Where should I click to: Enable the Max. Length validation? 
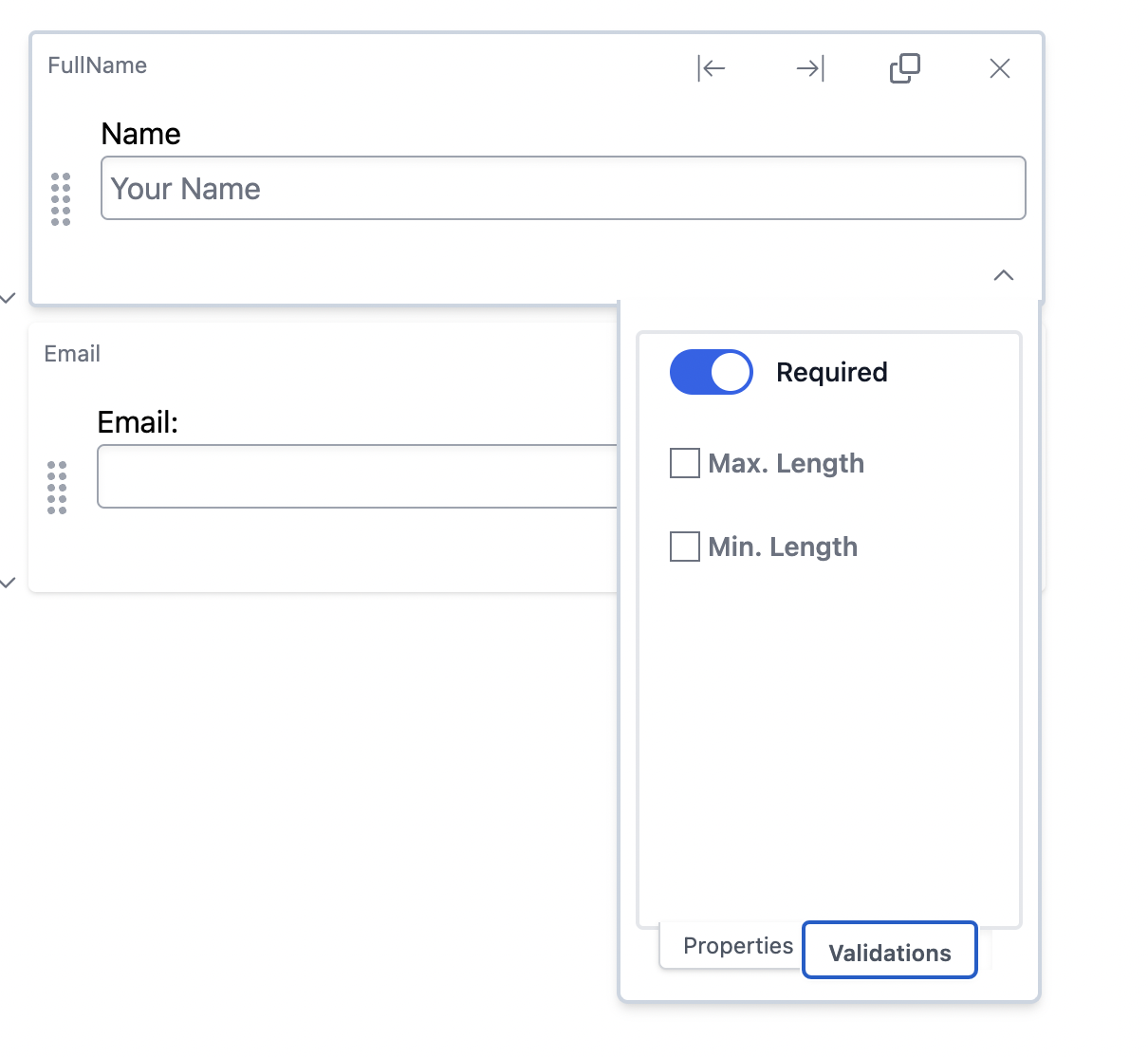point(684,463)
